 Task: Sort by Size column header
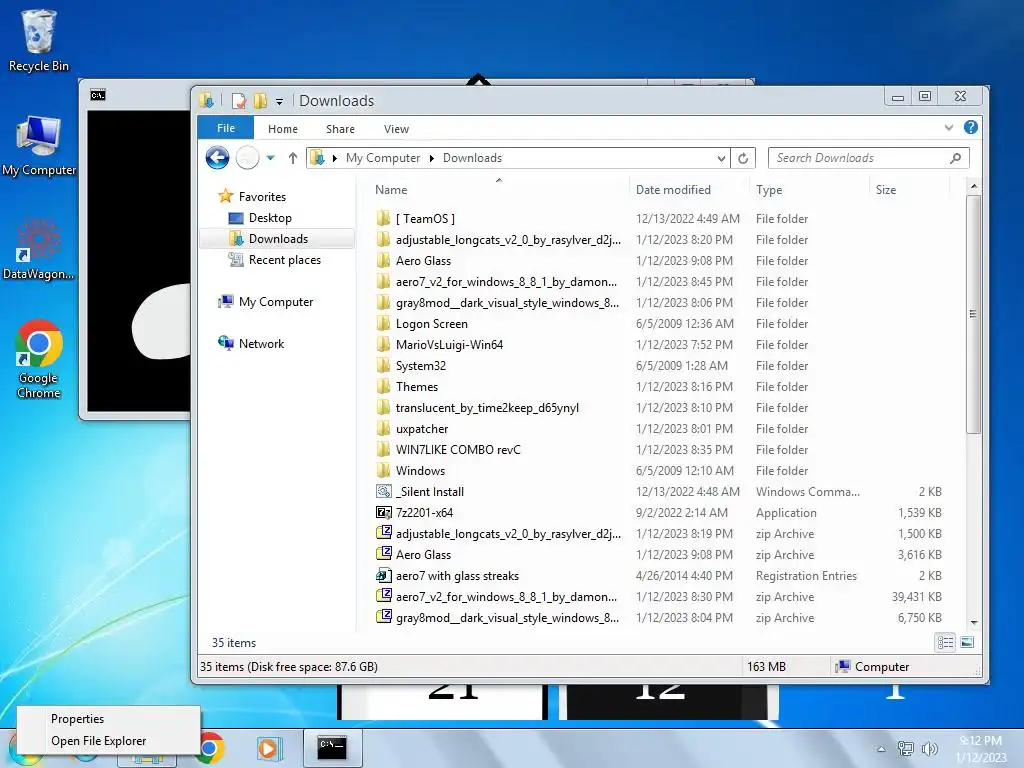tap(886, 190)
